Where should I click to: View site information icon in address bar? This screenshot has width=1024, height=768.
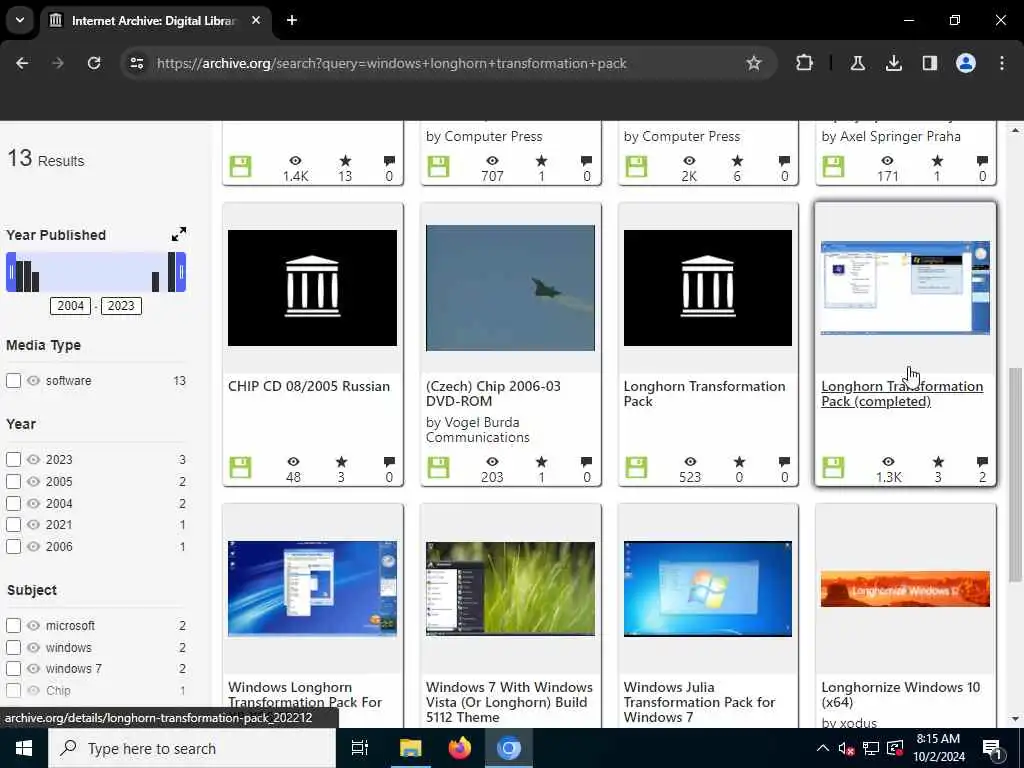point(136,63)
